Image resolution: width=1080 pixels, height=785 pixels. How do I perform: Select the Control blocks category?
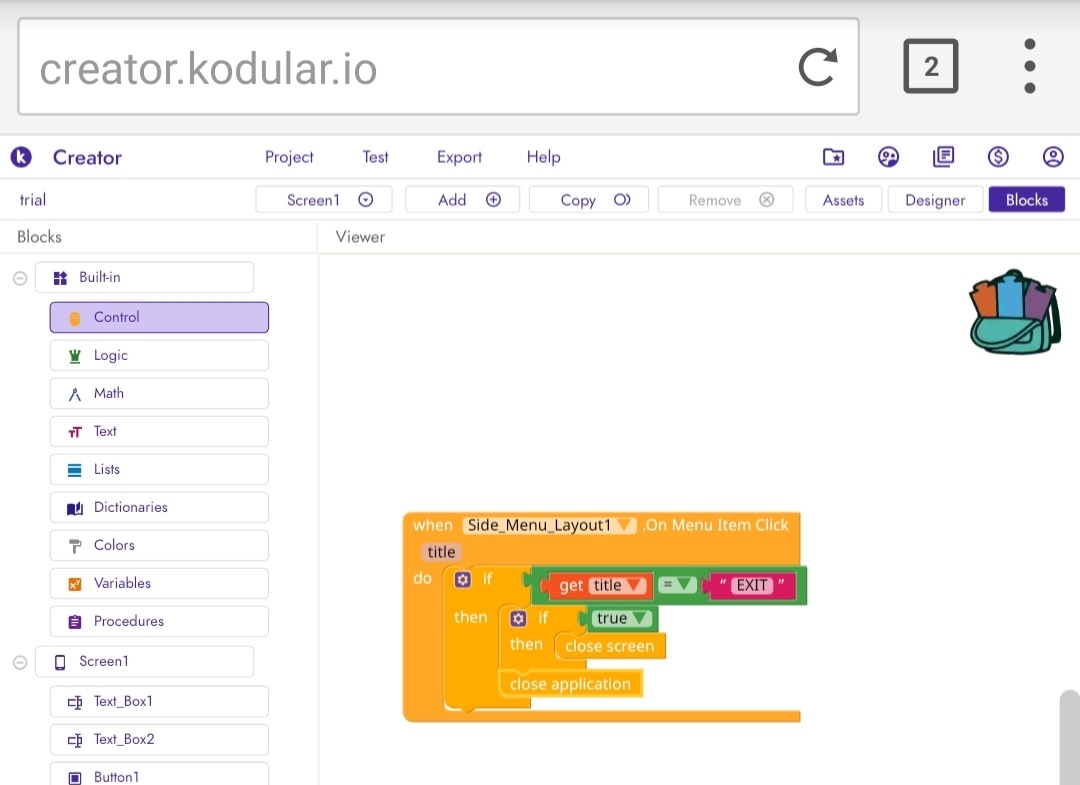[x=159, y=317]
